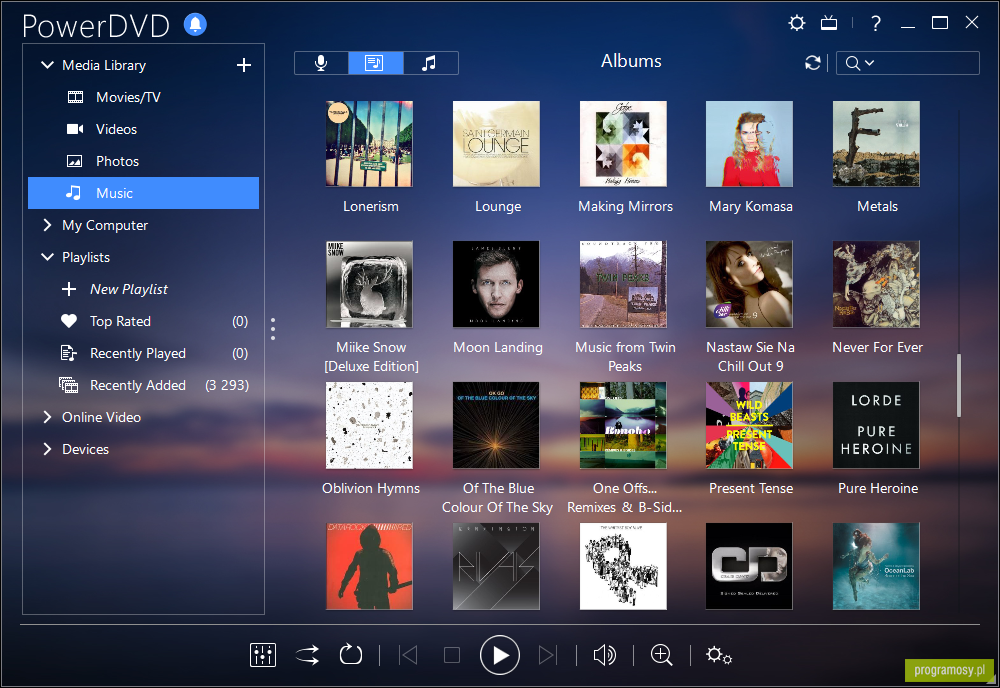Viewport: 1000px width, 688px height.
Task: Open the Pure Heroine album cover
Action: [876, 425]
